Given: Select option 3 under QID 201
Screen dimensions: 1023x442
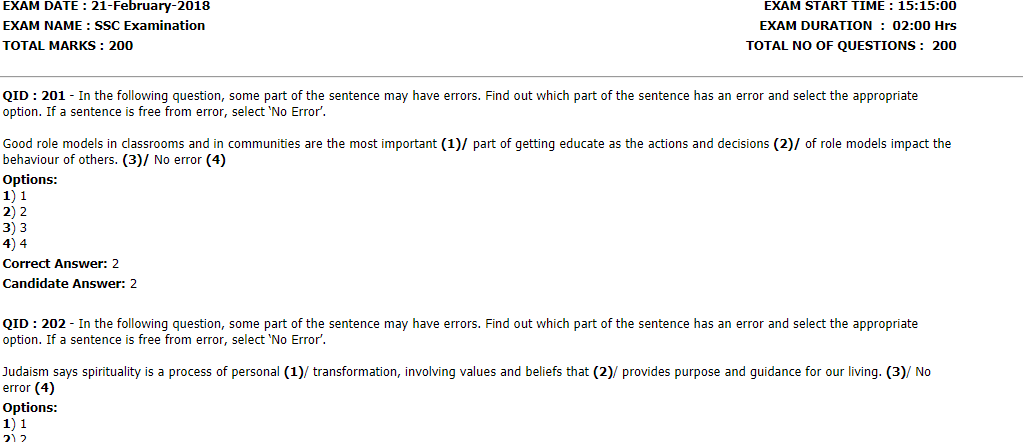Looking at the screenshot, I should [14, 228].
